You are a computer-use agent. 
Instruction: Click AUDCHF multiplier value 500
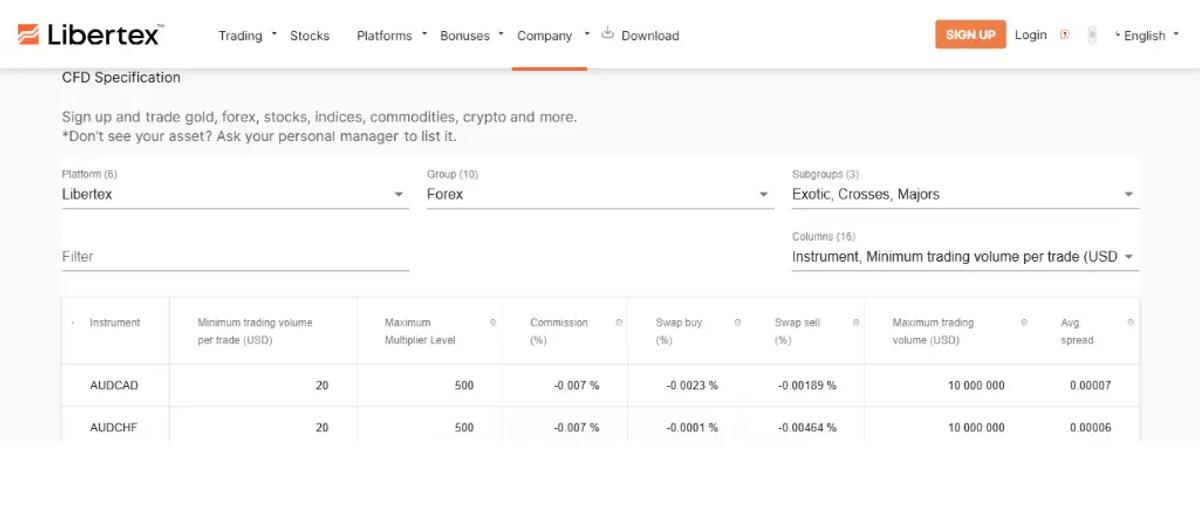point(464,427)
